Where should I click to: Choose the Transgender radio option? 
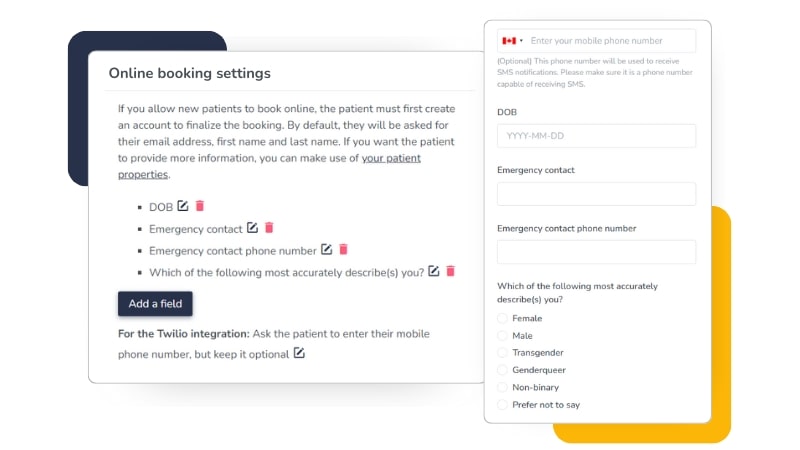click(x=503, y=353)
